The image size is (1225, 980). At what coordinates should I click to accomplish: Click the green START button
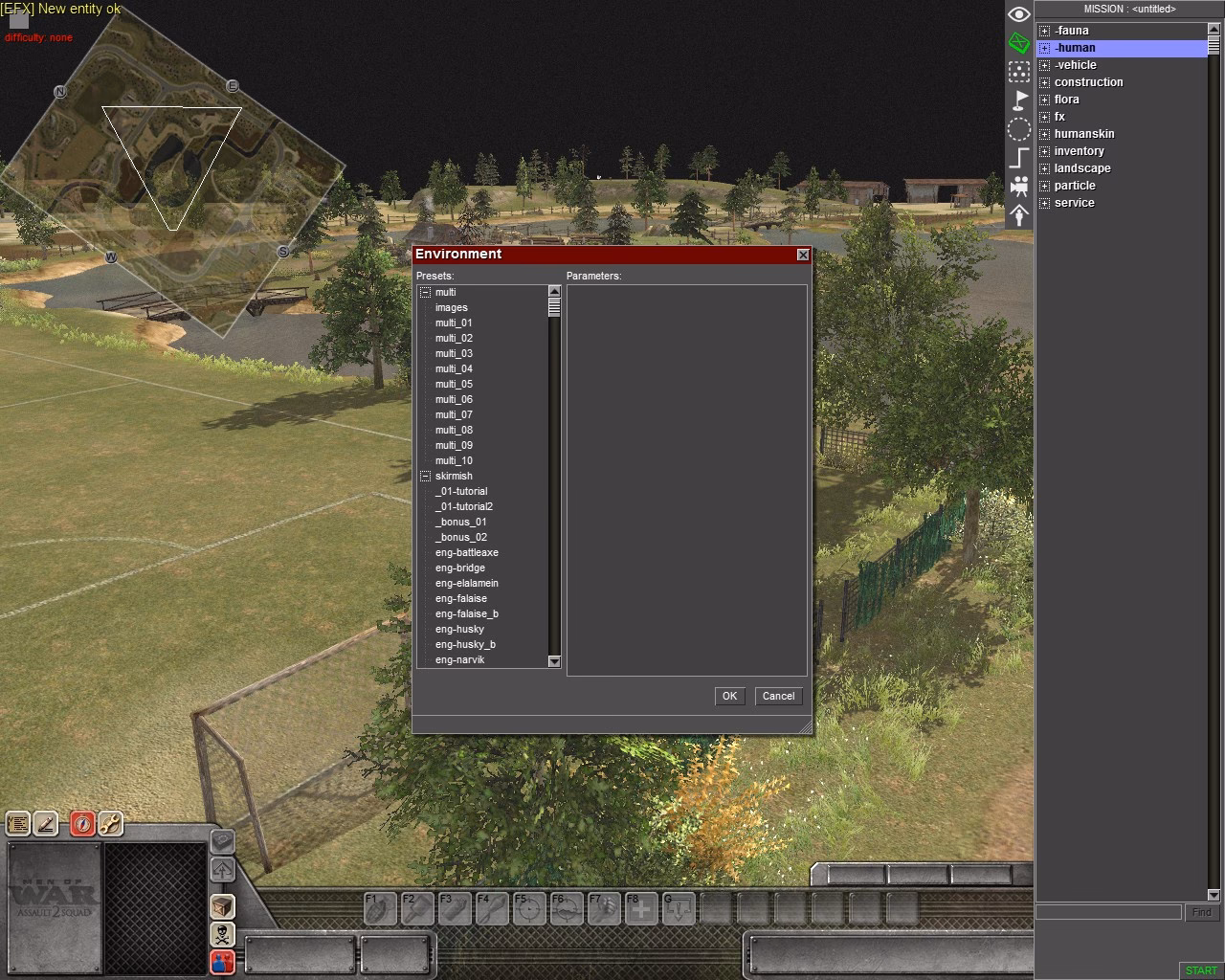[1201, 969]
